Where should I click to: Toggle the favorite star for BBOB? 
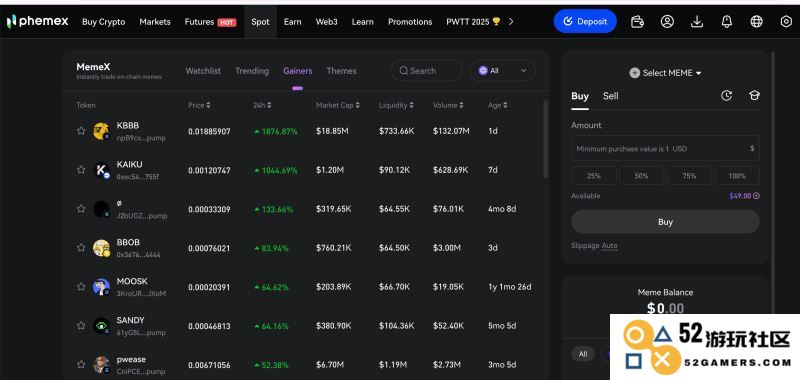pos(81,247)
